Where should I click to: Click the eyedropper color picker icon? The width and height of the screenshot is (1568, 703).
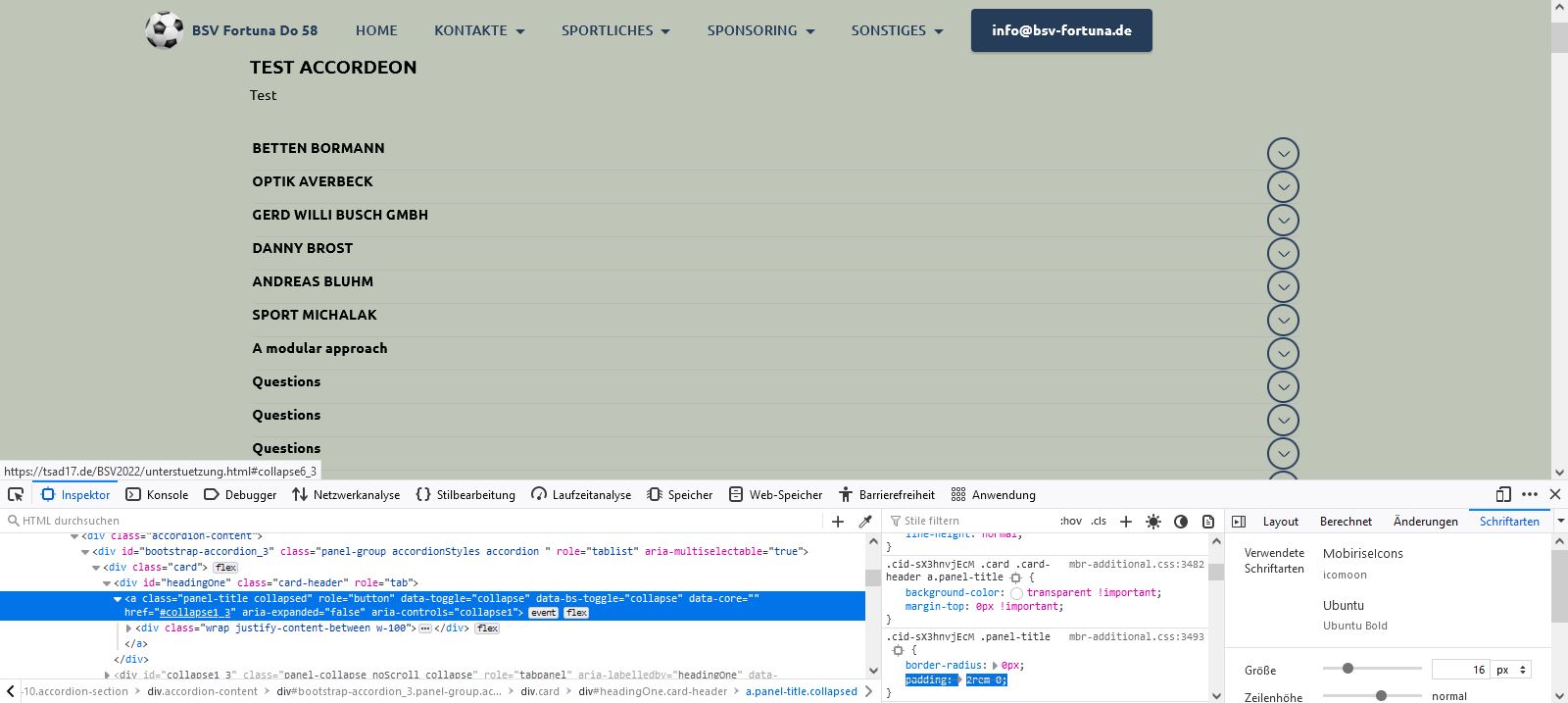865,522
